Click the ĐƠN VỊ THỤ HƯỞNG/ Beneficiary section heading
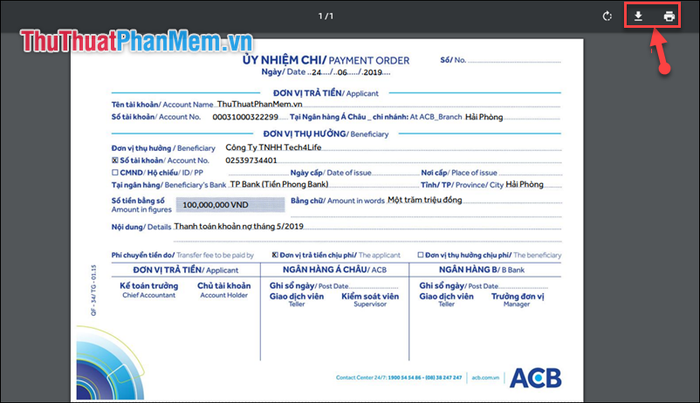Image resolution: width=700 pixels, height=403 pixels. click(x=326, y=133)
